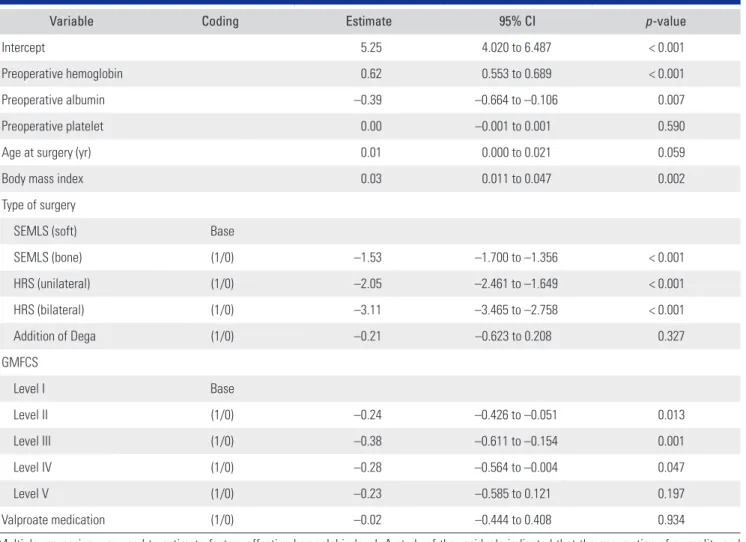Select the interval –0.611 to –0.154
This screenshot has height=542, width=746.
tap(516, 441)
